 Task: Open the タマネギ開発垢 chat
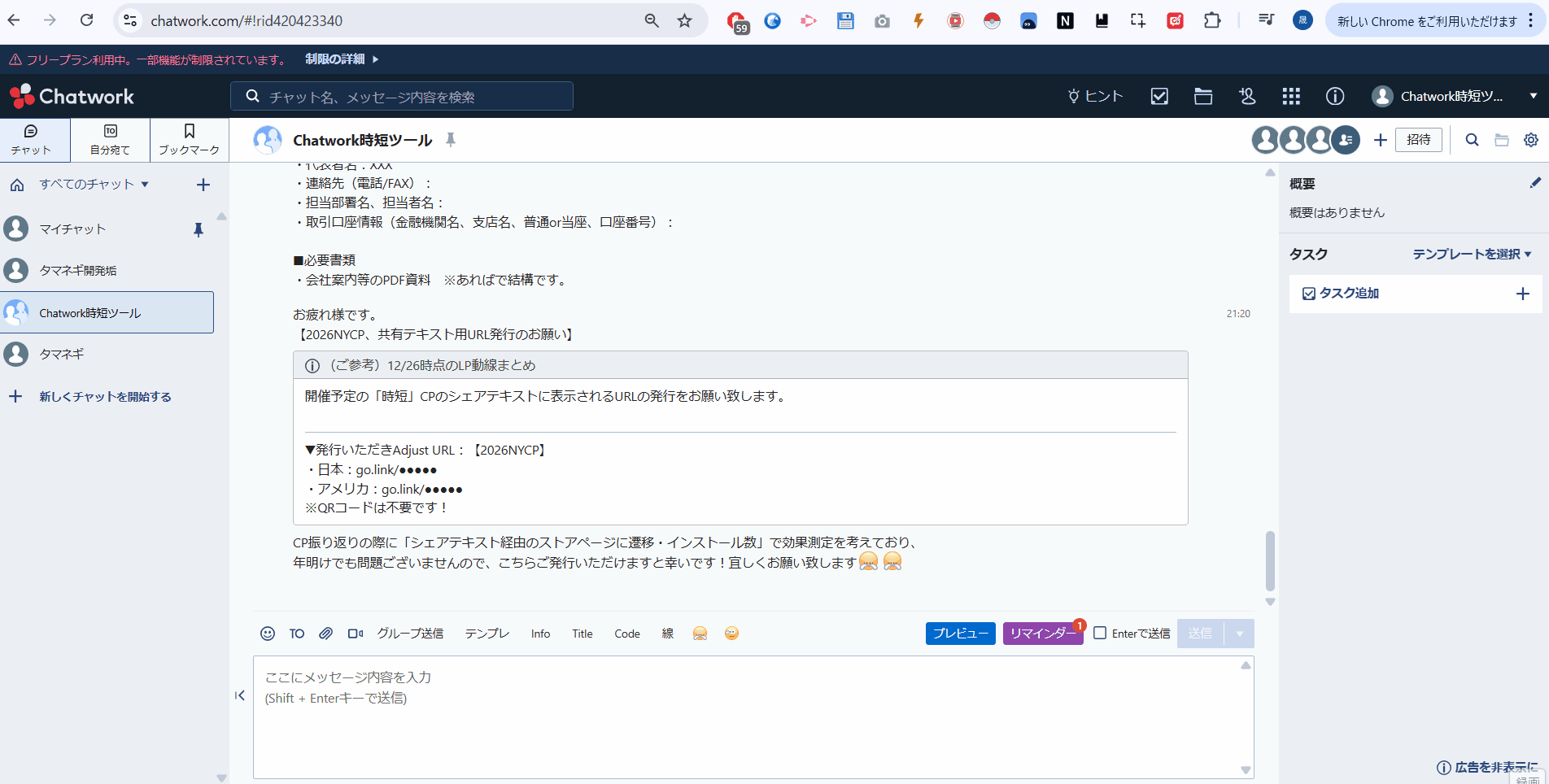click(x=107, y=271)
